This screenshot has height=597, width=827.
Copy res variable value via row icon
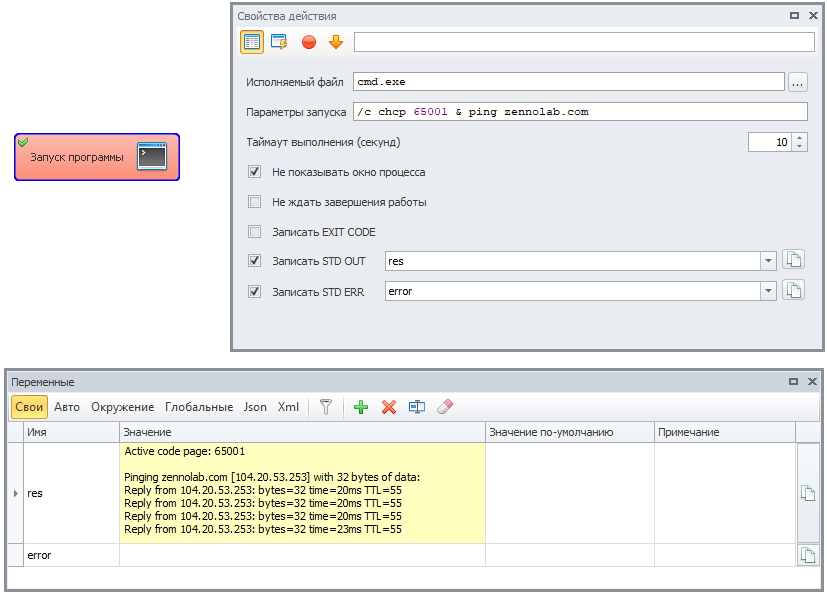(x=808, y=493)
